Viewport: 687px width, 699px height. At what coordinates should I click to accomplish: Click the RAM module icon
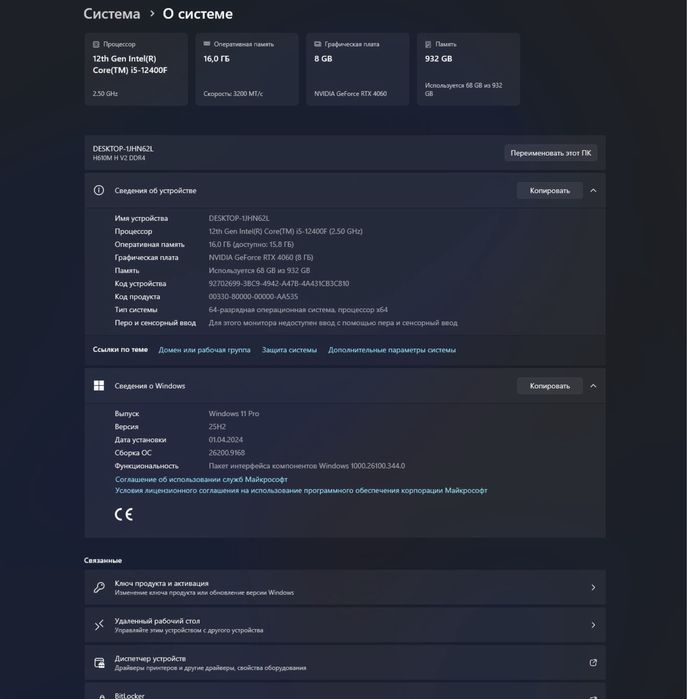(x=206, y=44)
